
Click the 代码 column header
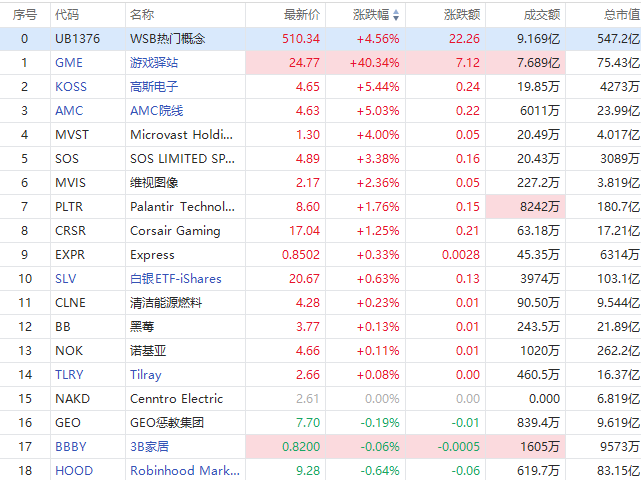[67, 15]
